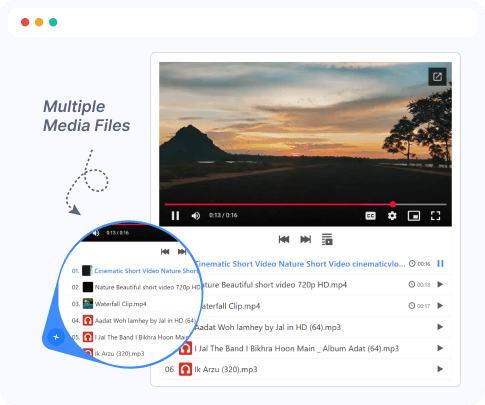
Task: Click next track icon inside the magnified circle
Action: pyautogui.click(x=182, y=252)
